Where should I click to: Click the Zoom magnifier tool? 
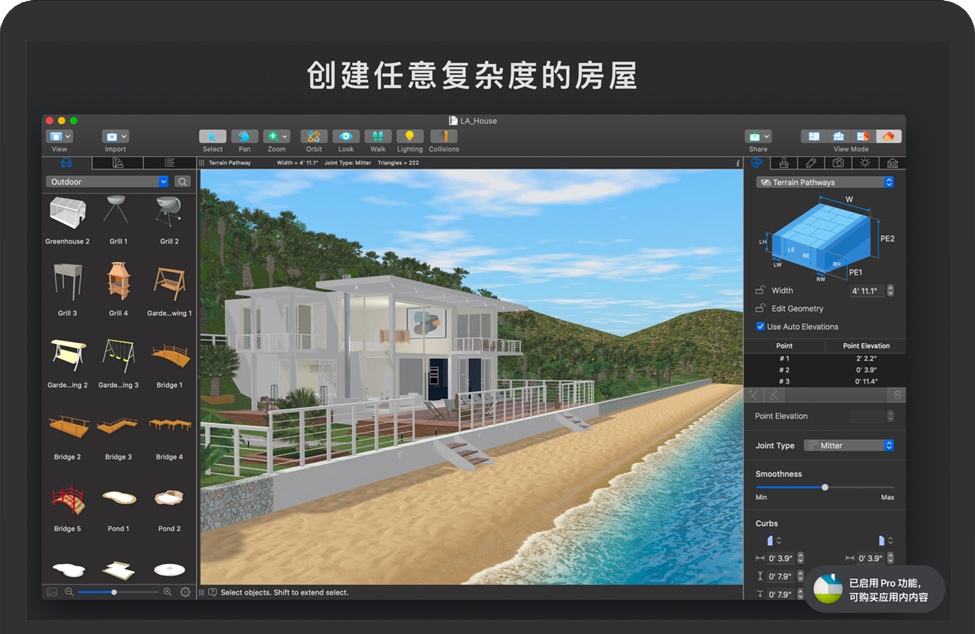[272, 137]
